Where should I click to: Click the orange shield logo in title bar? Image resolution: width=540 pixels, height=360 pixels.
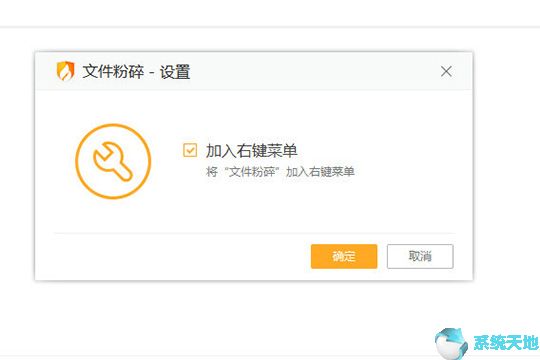tap(65, 71)
